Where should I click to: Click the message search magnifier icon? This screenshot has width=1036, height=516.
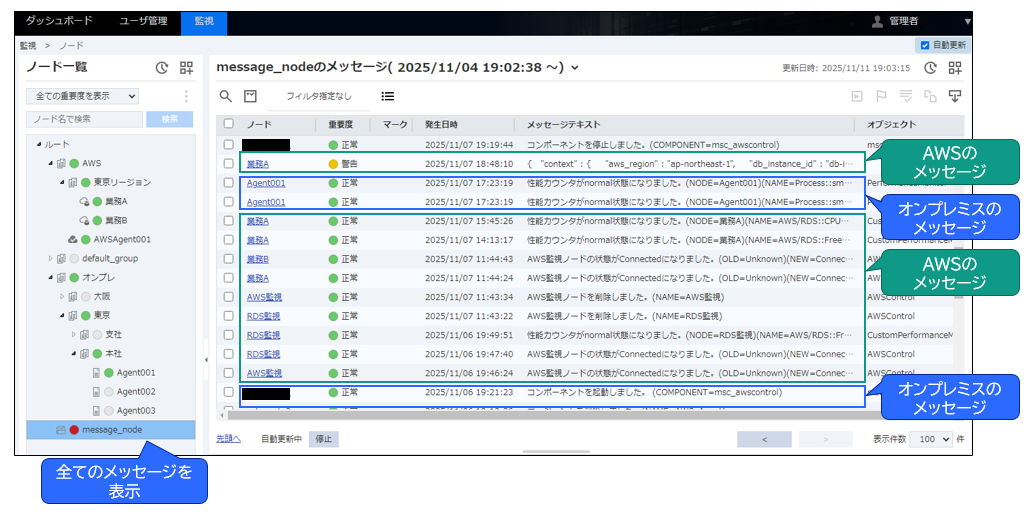[226, 96]
